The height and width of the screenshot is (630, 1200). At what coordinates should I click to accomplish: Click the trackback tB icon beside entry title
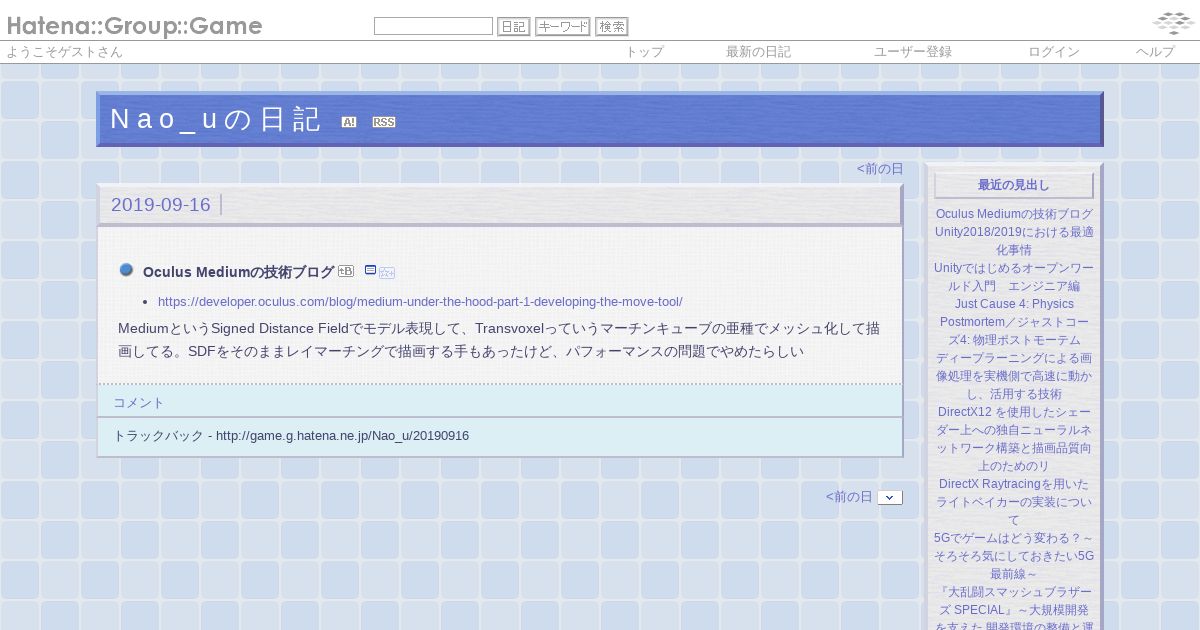coord(346,271)
